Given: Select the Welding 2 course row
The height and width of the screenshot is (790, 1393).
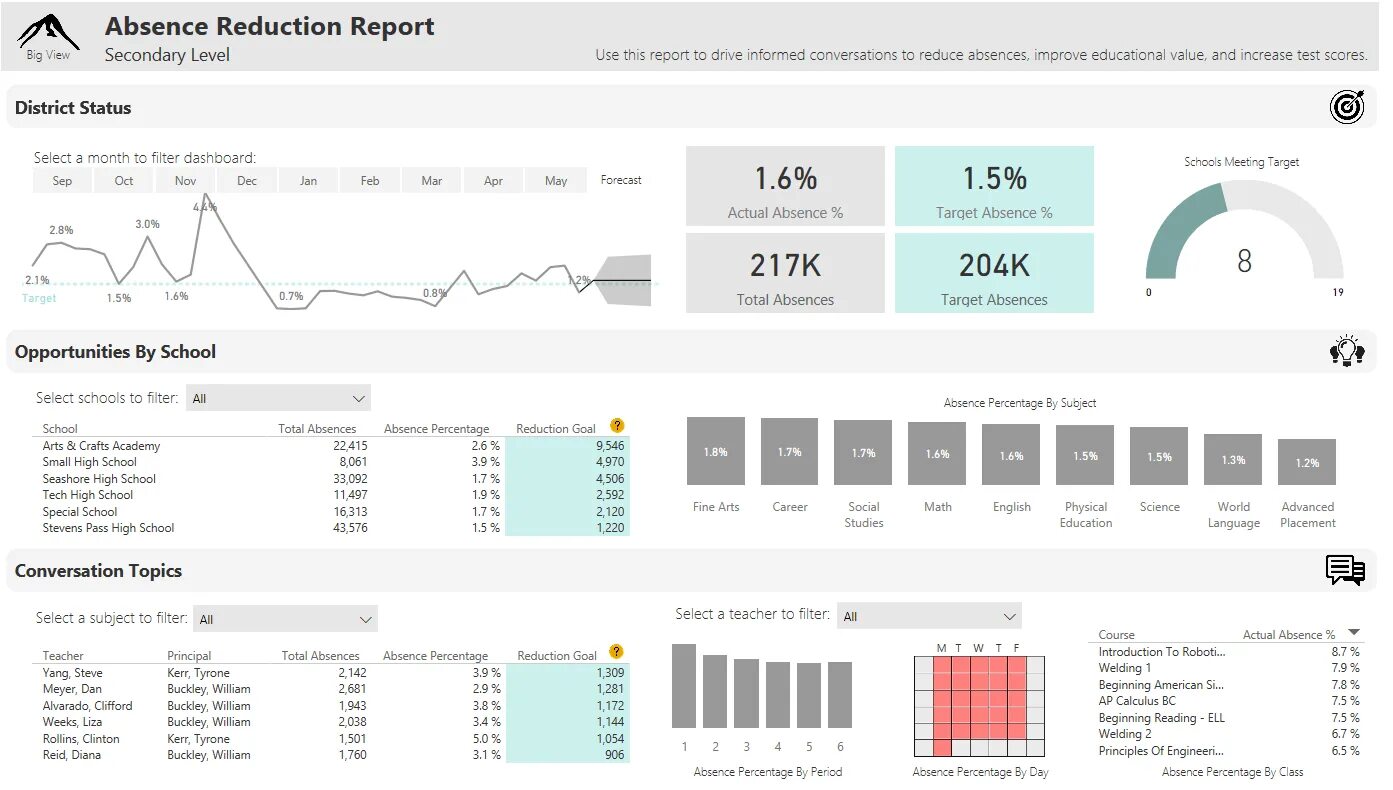Looking at the screenshot, I should point(1229,734).
